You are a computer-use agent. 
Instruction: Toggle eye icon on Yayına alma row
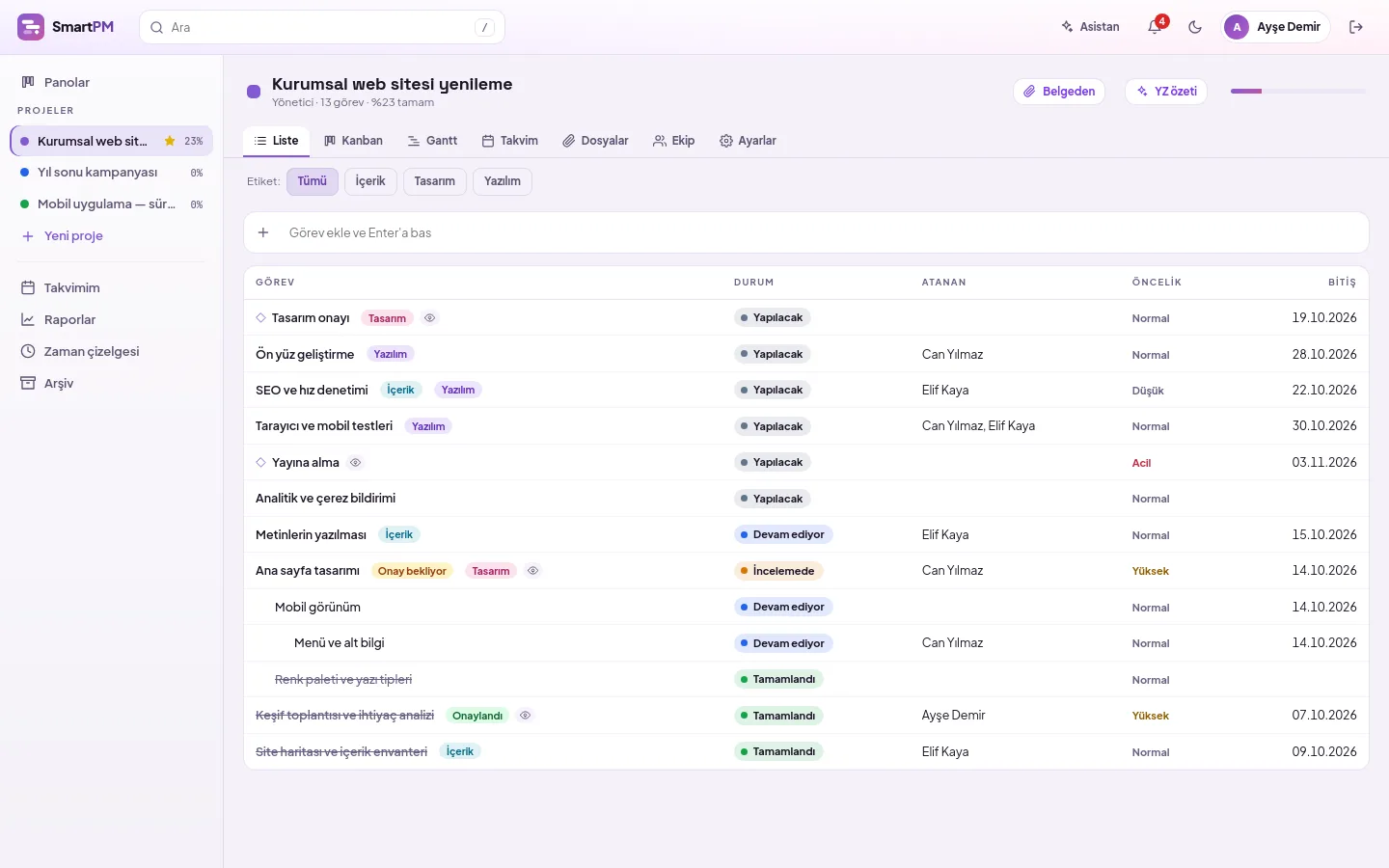point(355,463)
